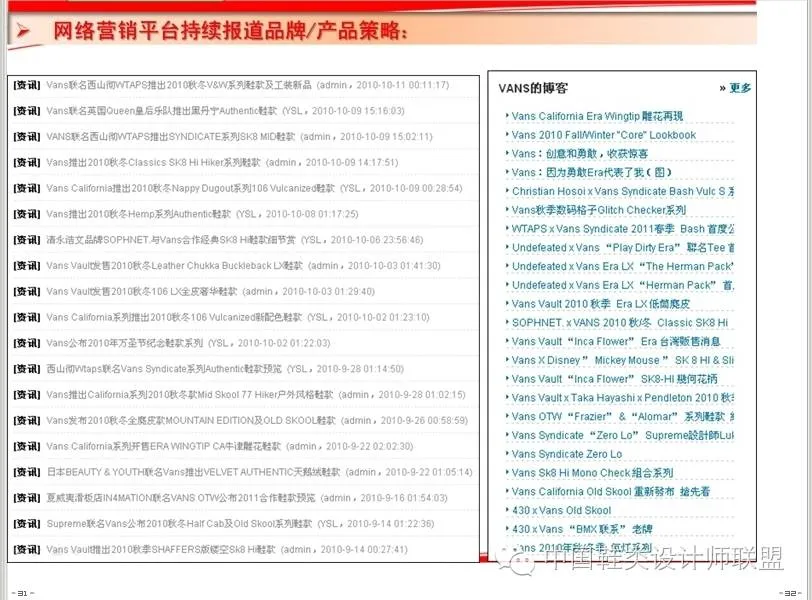
Task: Open Vans Vault Inca Flower SK8-HI post
Action: point(615,379)
